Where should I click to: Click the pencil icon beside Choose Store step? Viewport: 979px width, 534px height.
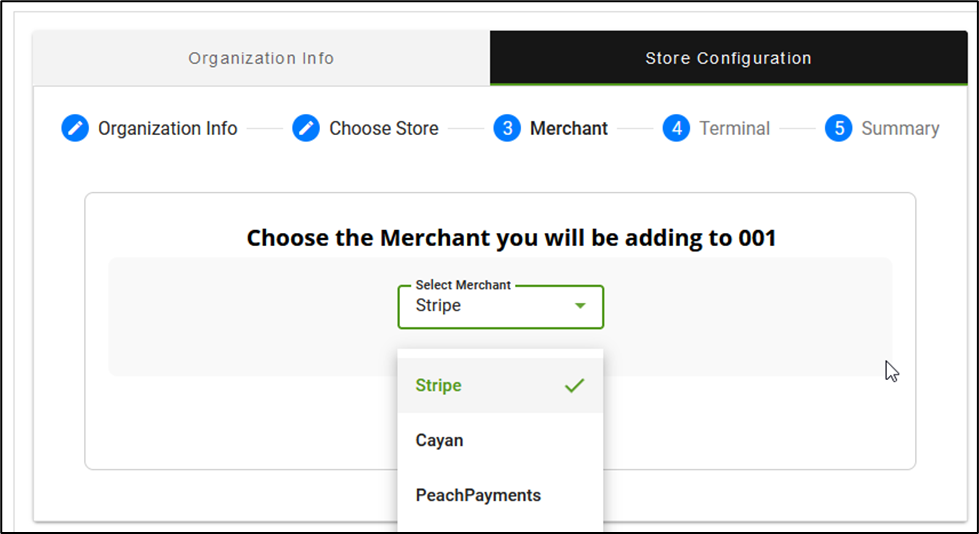306,128
